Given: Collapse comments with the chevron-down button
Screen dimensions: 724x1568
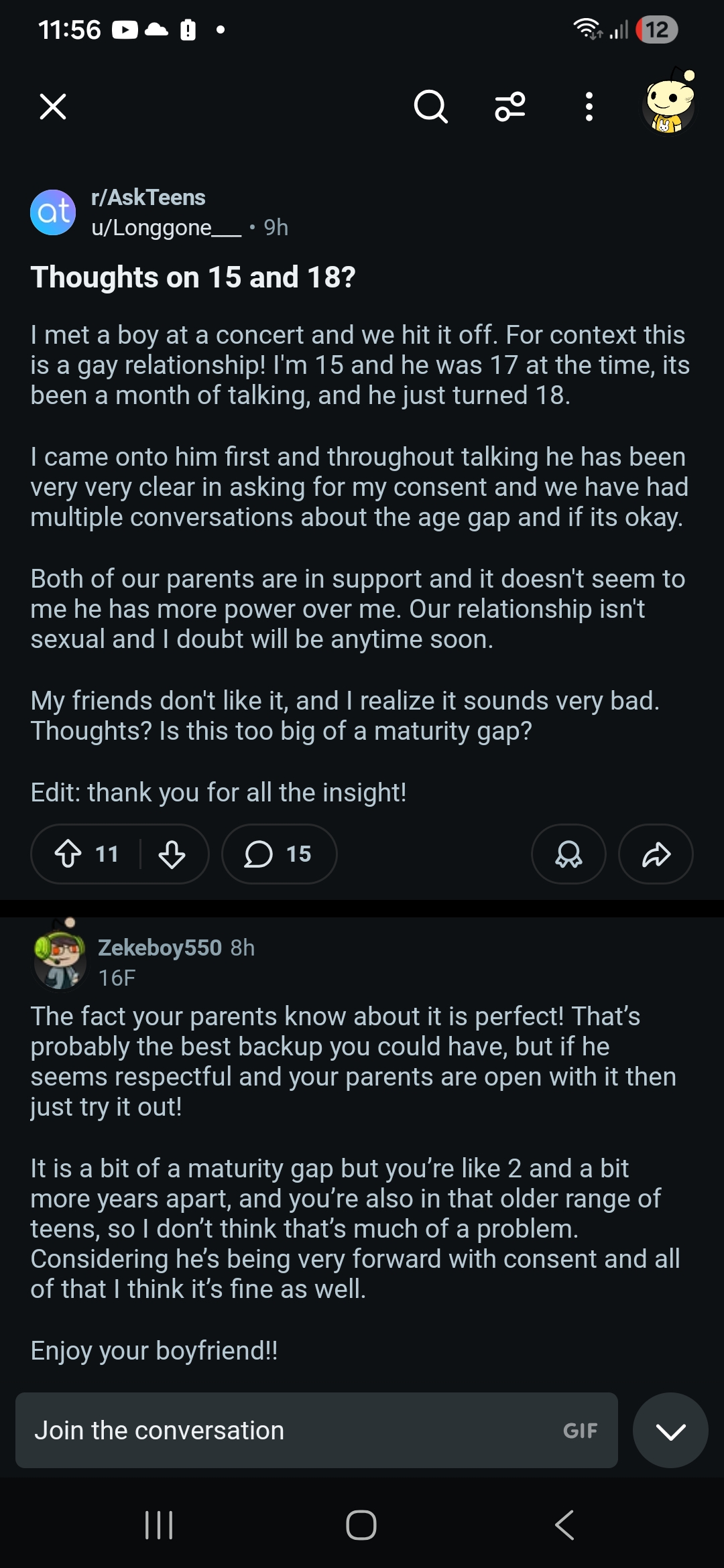Looking at the screenshot, I should click(670, 1430).
